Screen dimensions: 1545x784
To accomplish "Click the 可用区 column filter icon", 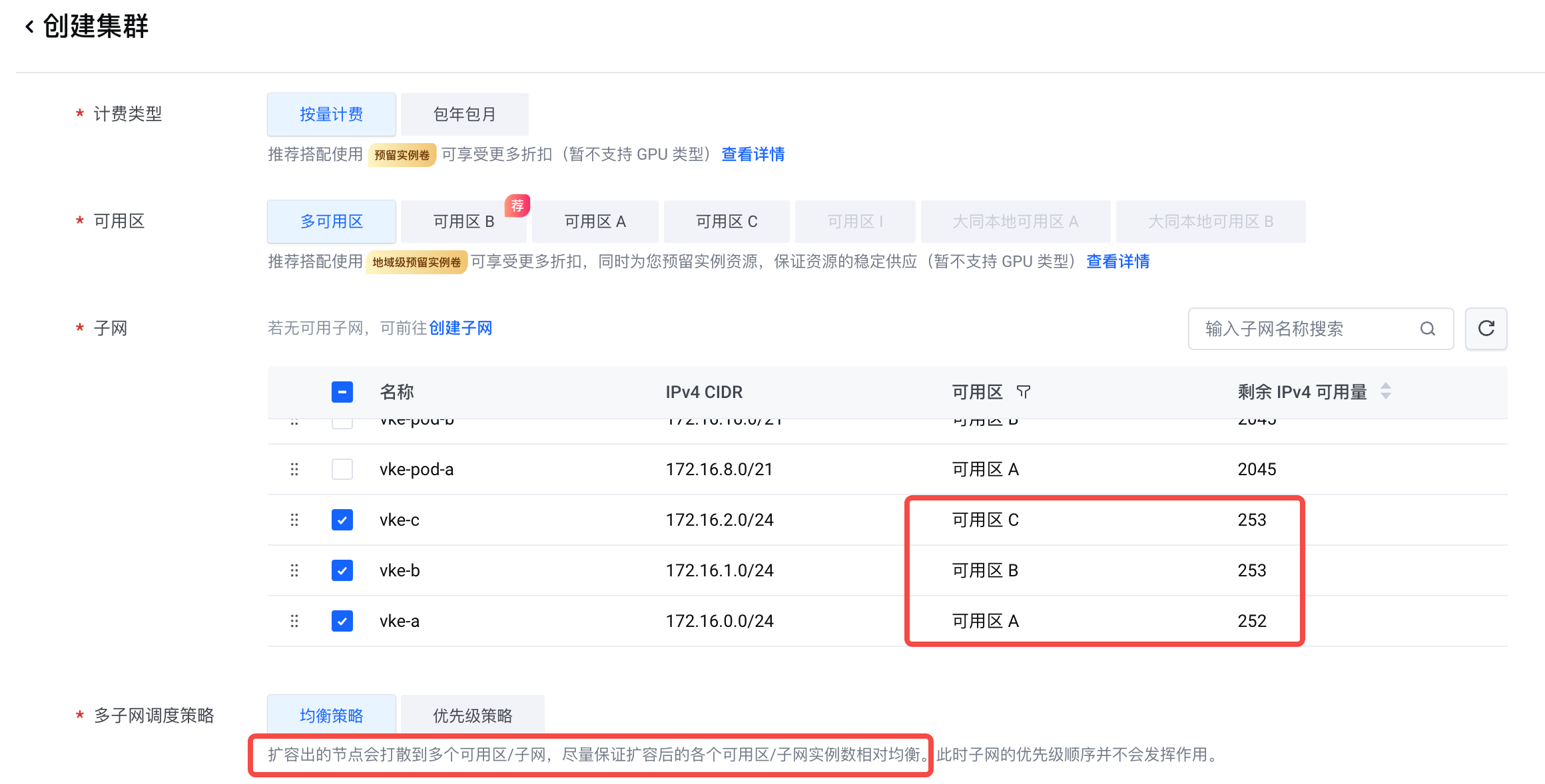I will coord(1024,392).
